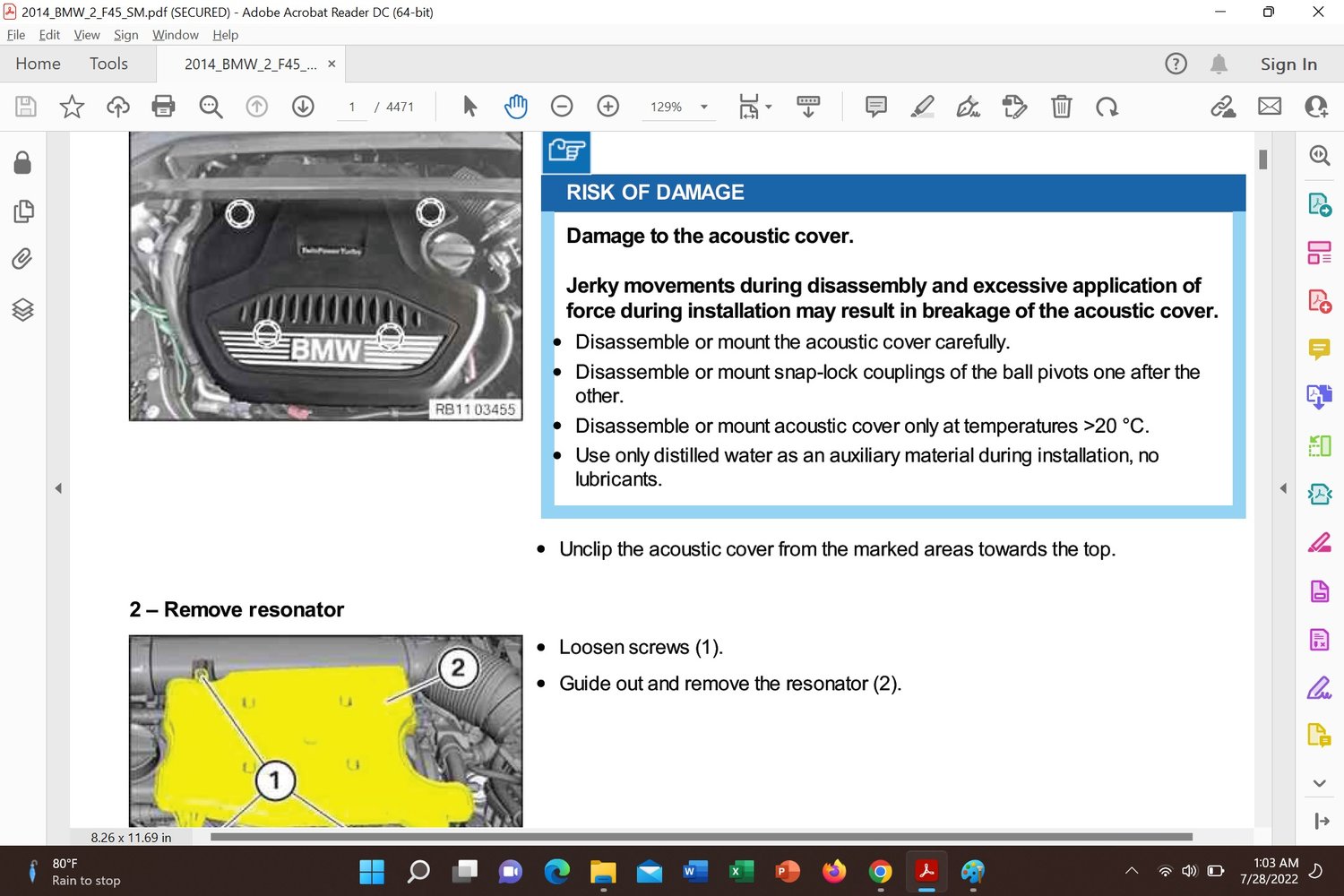This screenshot has height=896, width=1344.
Task: Open File Explorer from taskbar
Action: pos(603,871)
